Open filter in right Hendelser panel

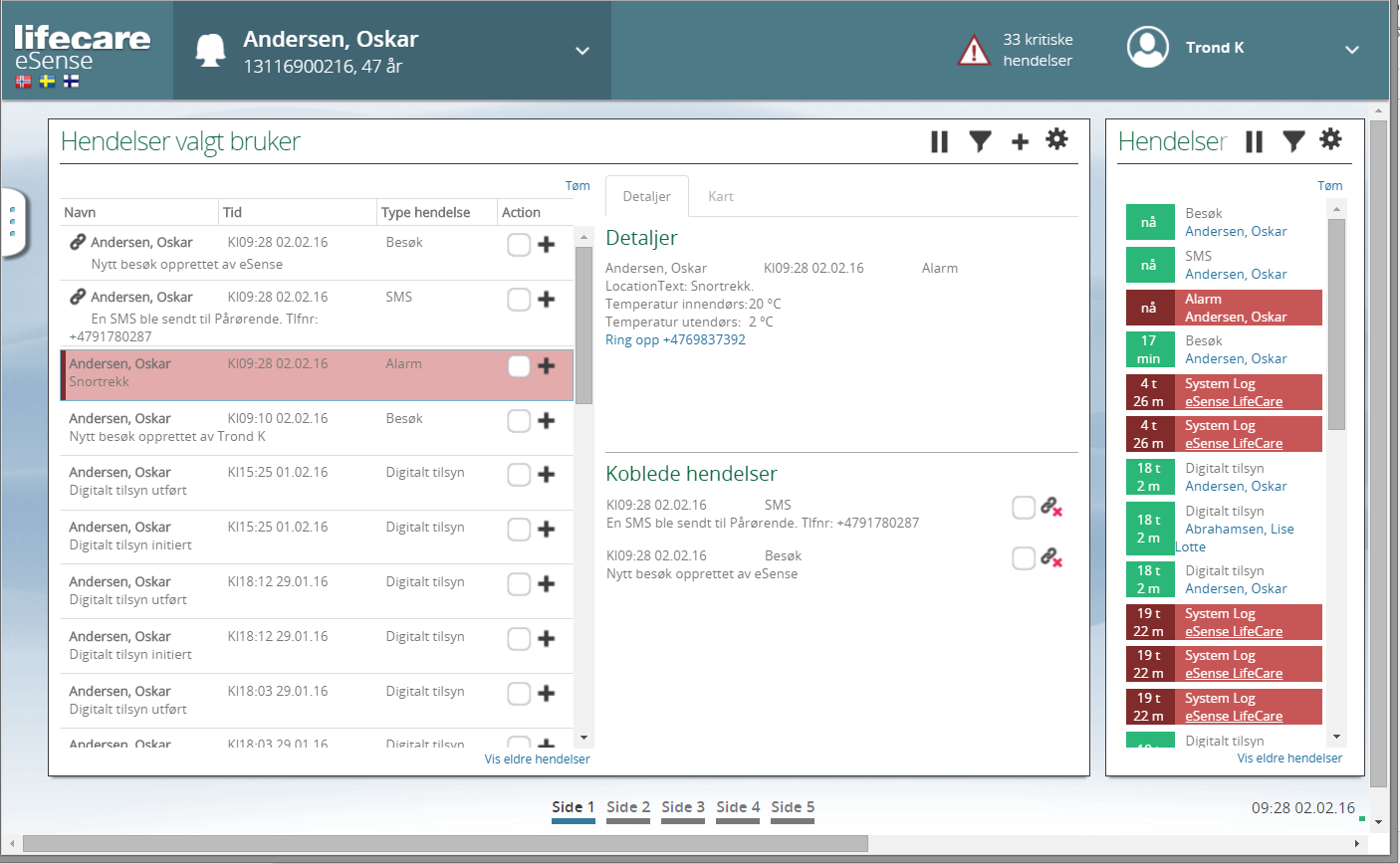[1293, 142]
